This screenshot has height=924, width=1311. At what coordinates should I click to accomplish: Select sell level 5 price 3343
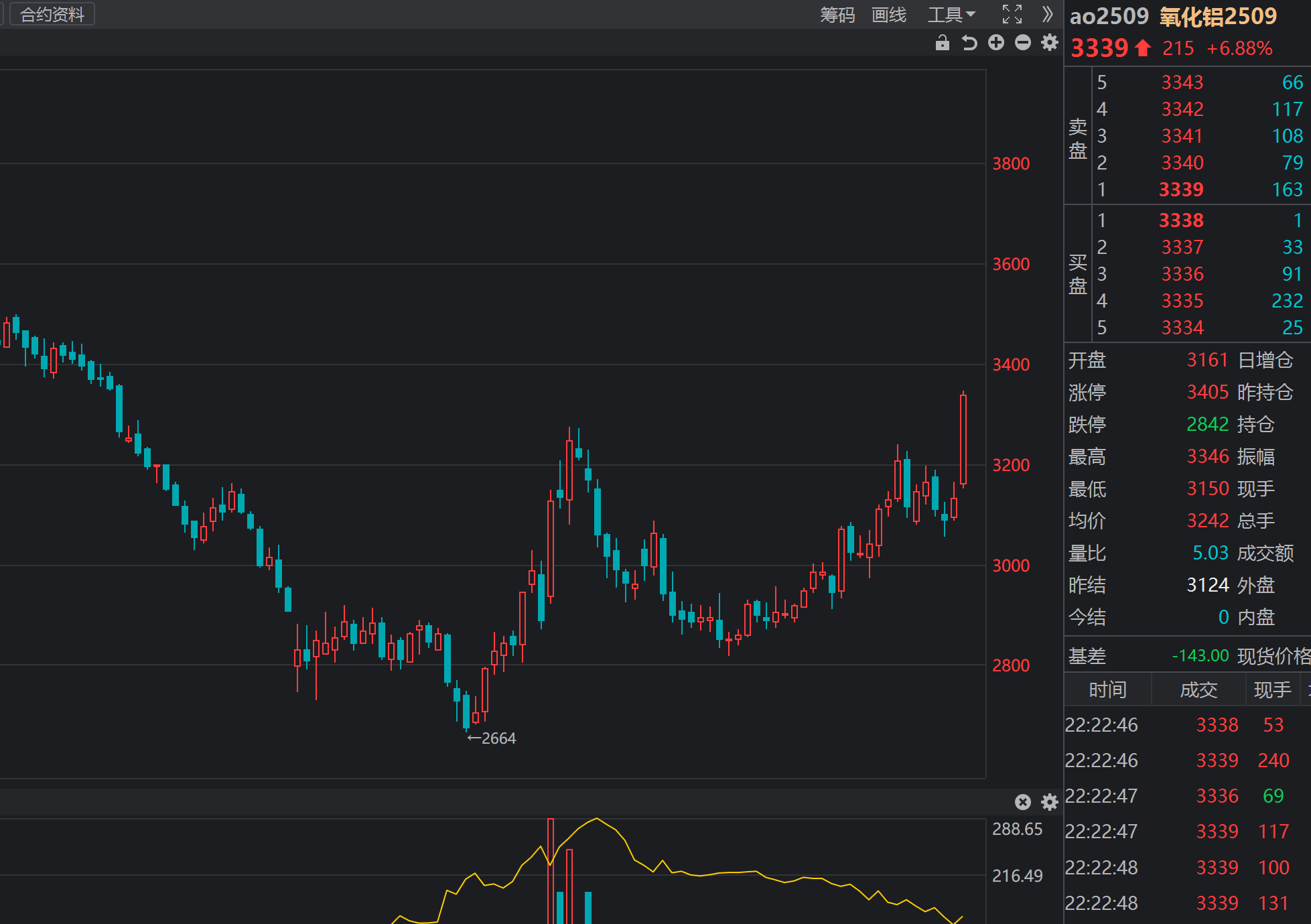[x=1182, y=82]
